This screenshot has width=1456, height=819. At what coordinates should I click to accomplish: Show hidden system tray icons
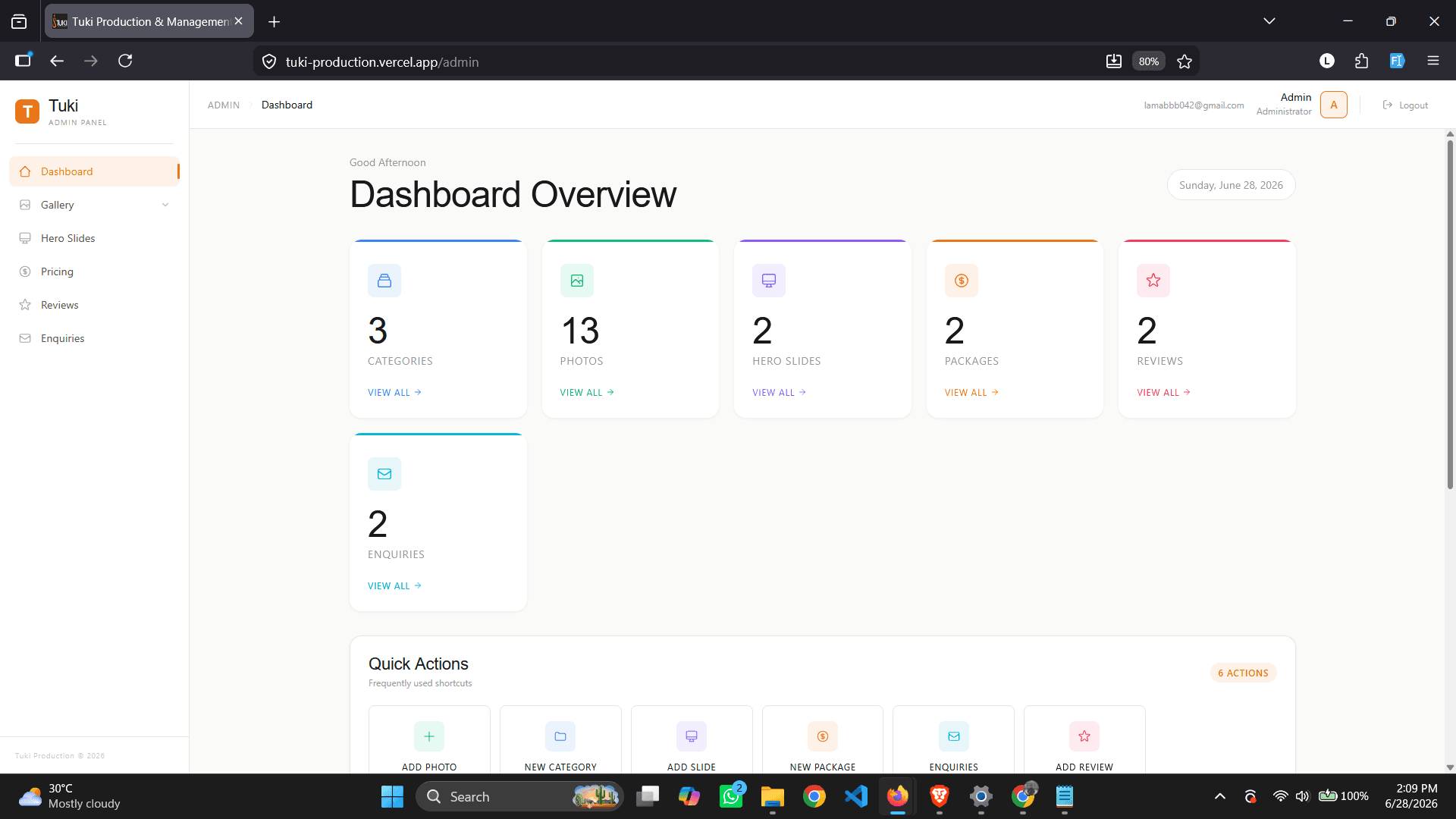point(1220,796)
